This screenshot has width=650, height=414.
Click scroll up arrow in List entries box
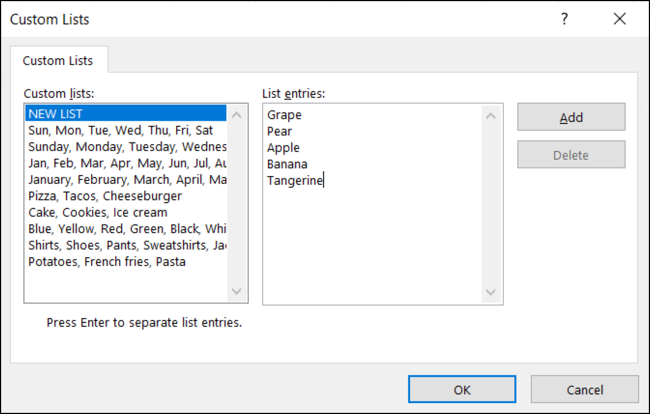(x=491, y=116)
